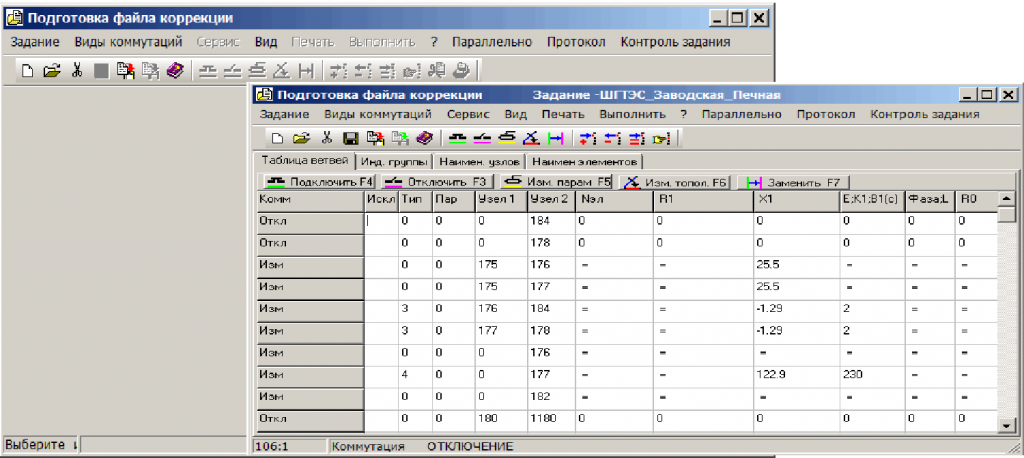Open the Наимен элементов tab

584,161
